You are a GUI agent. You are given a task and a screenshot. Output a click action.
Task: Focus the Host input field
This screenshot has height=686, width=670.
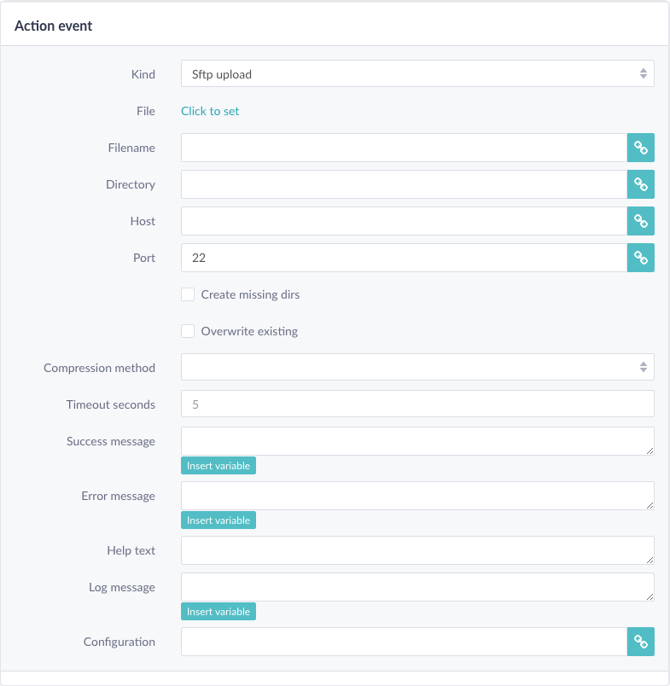[x=404, y=221]
